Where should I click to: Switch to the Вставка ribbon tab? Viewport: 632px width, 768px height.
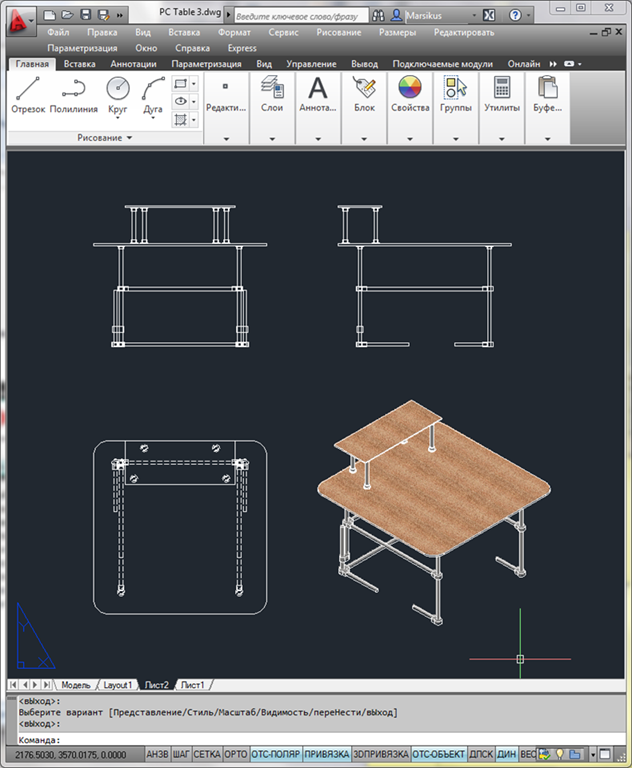click(x=79, y=64)
